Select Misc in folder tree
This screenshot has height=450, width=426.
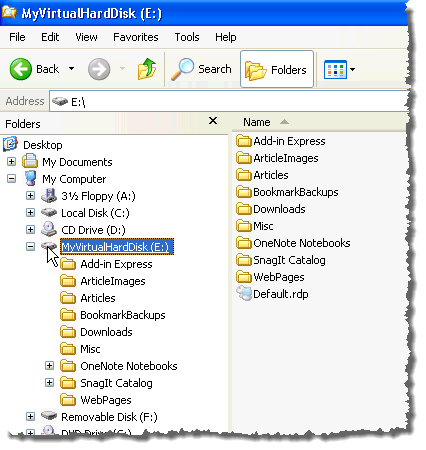tap(90, 349)
